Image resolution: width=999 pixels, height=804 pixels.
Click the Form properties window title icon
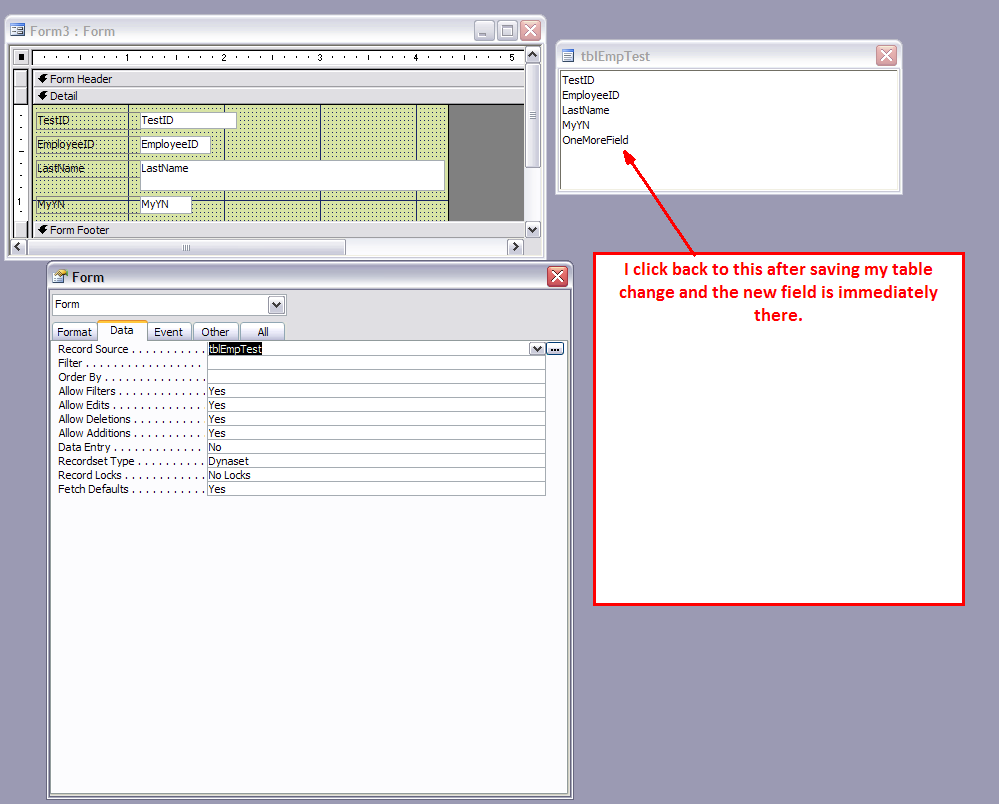coord(60,276)
